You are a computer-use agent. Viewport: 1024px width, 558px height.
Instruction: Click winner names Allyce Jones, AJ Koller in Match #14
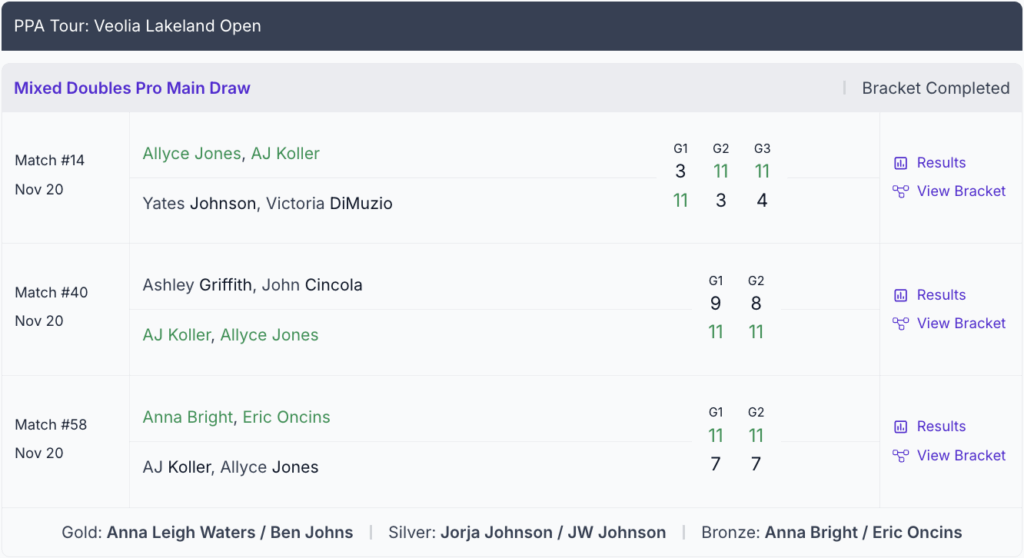[x=231, y=153]
